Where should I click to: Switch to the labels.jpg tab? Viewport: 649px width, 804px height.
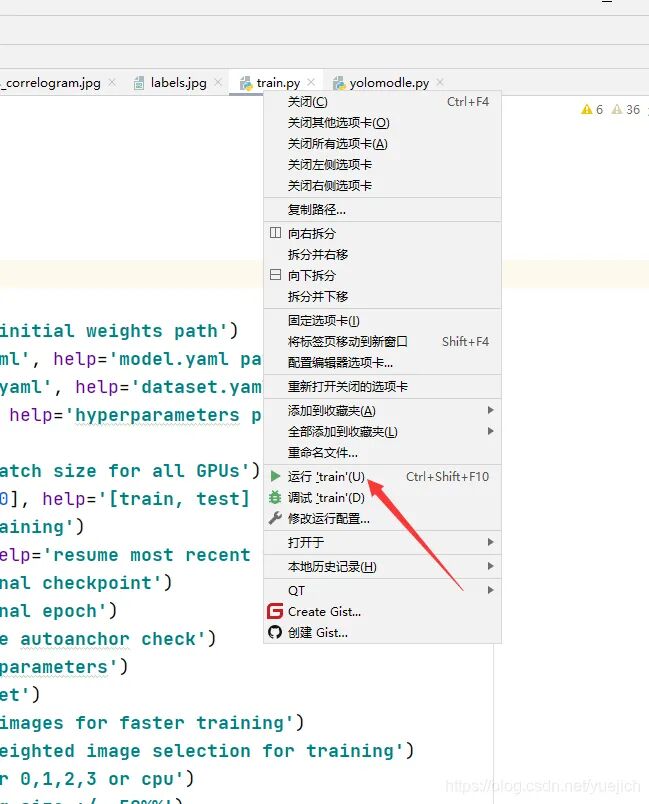(x=178, y=83)
